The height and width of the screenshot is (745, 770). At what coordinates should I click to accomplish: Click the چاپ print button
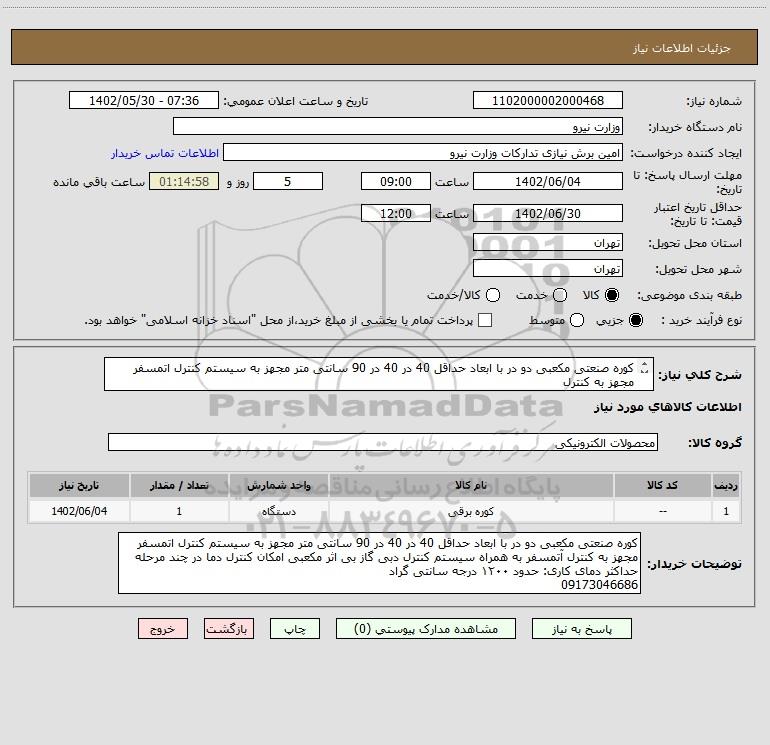click(x=295, y=629)
